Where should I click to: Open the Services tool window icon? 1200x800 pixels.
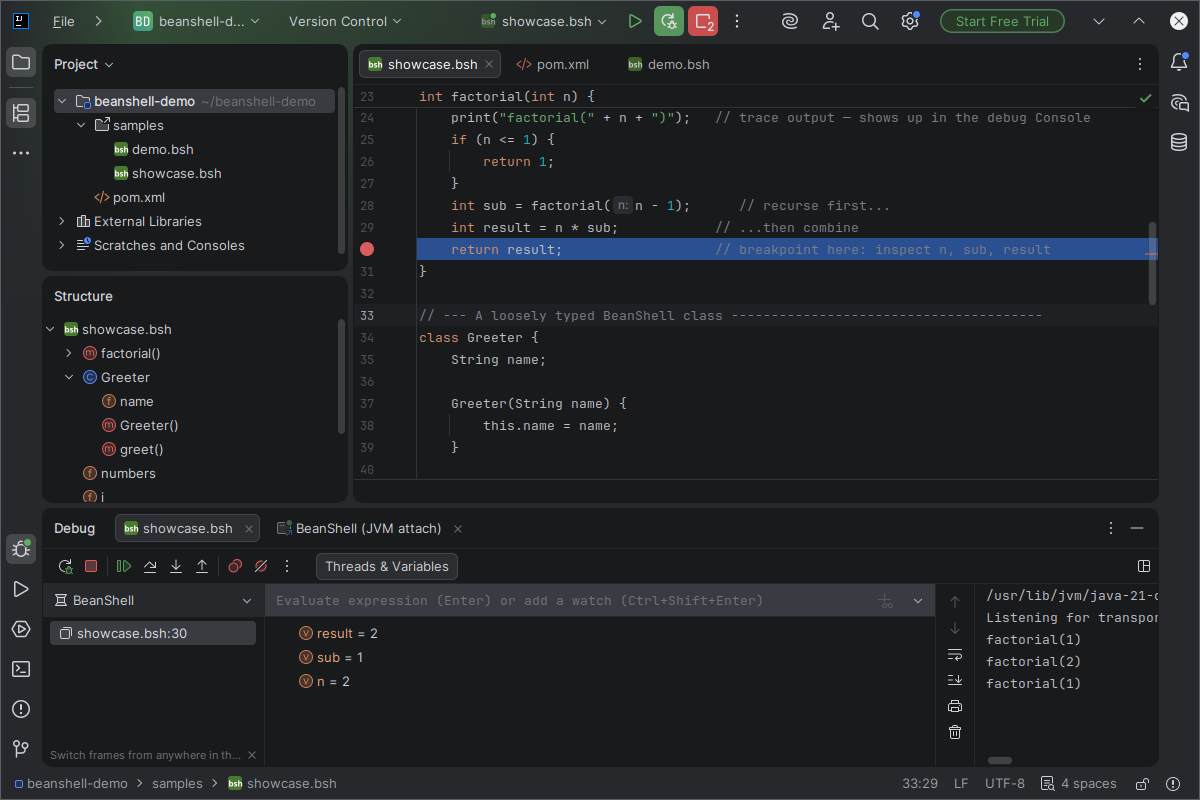[x=20, y=629]
